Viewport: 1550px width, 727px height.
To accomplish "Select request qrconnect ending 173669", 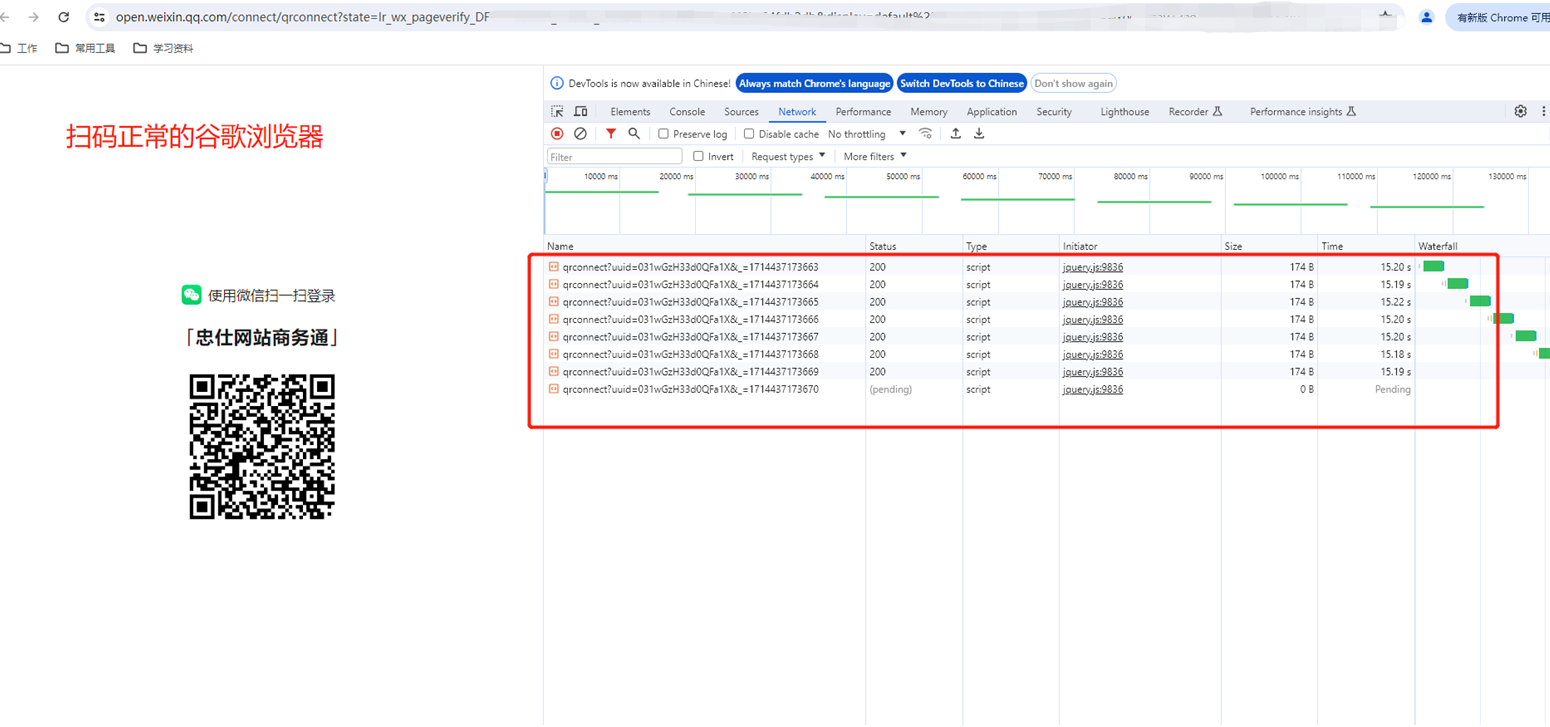I will pyautogui.click(x=690, y=372).
